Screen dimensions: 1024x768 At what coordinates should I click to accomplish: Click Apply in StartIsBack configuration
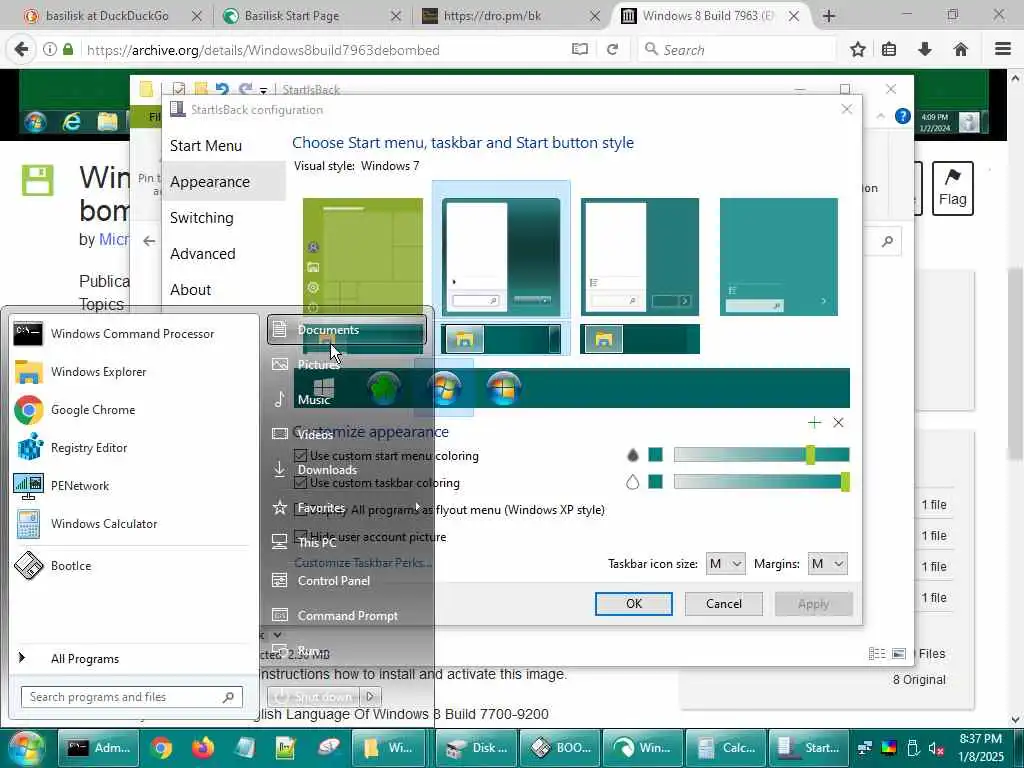point(813,604)
